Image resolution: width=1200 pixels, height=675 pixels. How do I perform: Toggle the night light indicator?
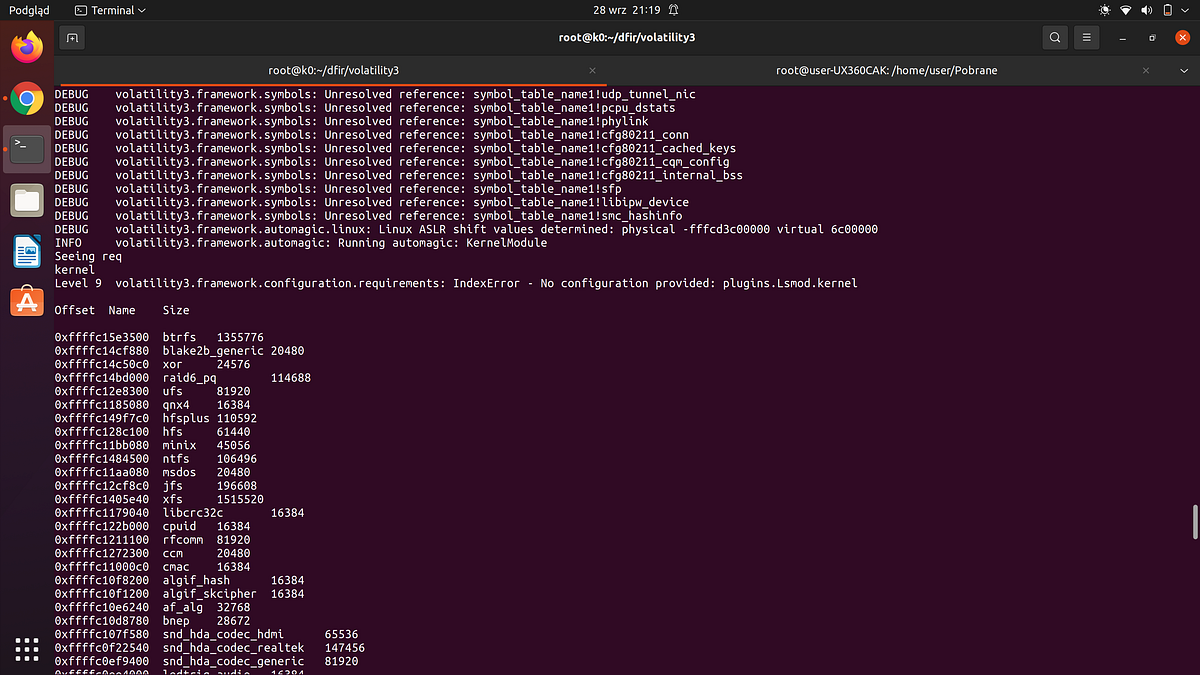pos(1104,10)
